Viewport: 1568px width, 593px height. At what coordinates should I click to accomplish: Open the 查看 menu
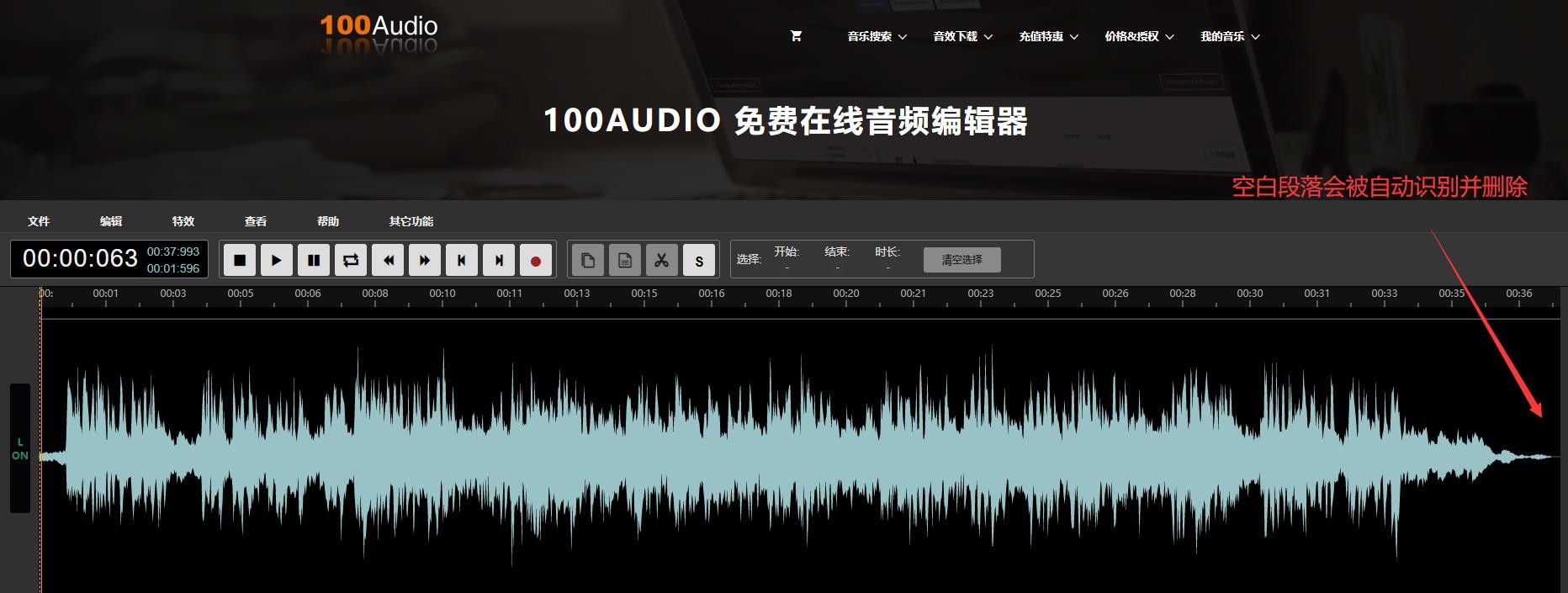coord(256,221)
